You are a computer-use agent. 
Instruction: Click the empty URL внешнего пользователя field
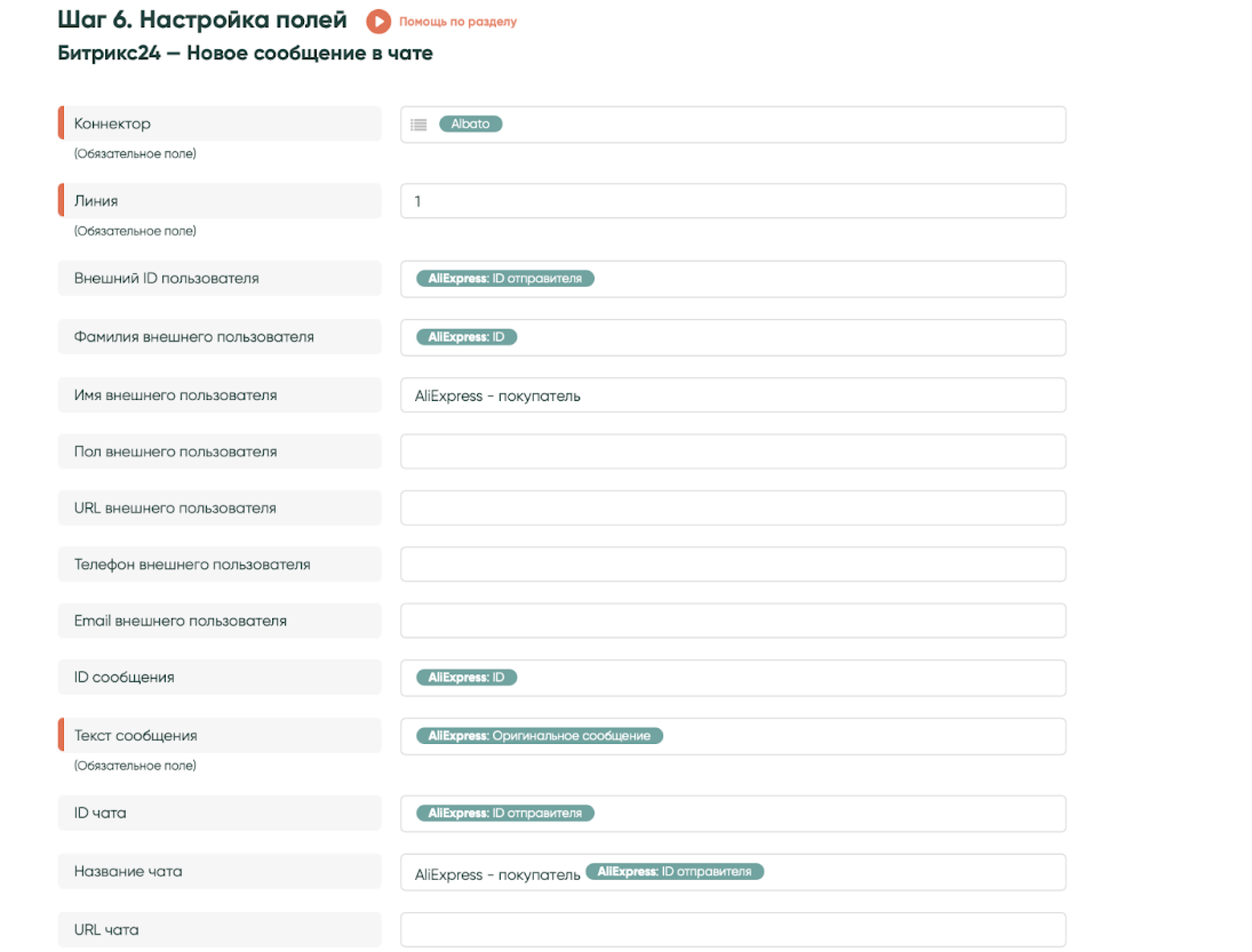733,507
